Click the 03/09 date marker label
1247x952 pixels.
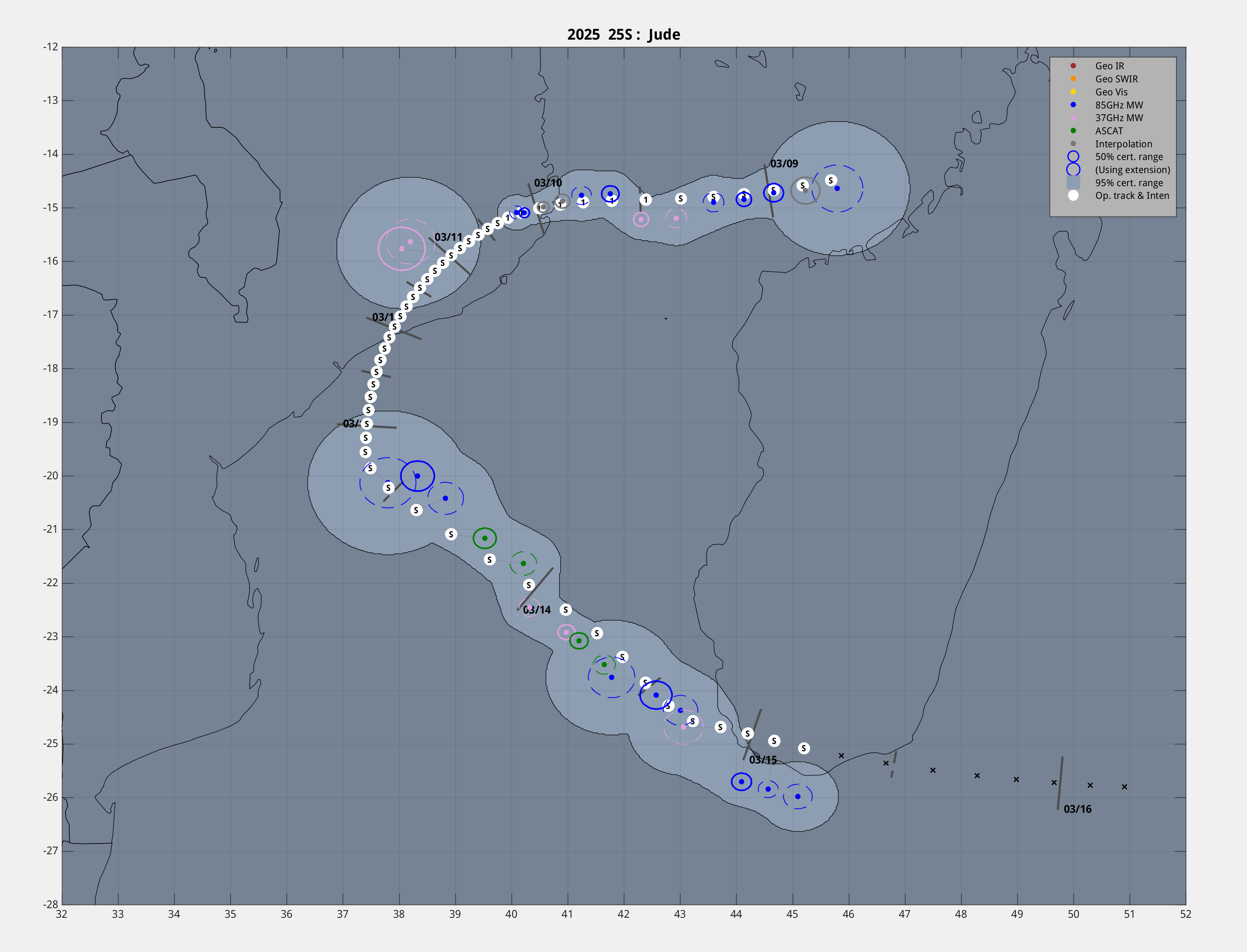784,164
